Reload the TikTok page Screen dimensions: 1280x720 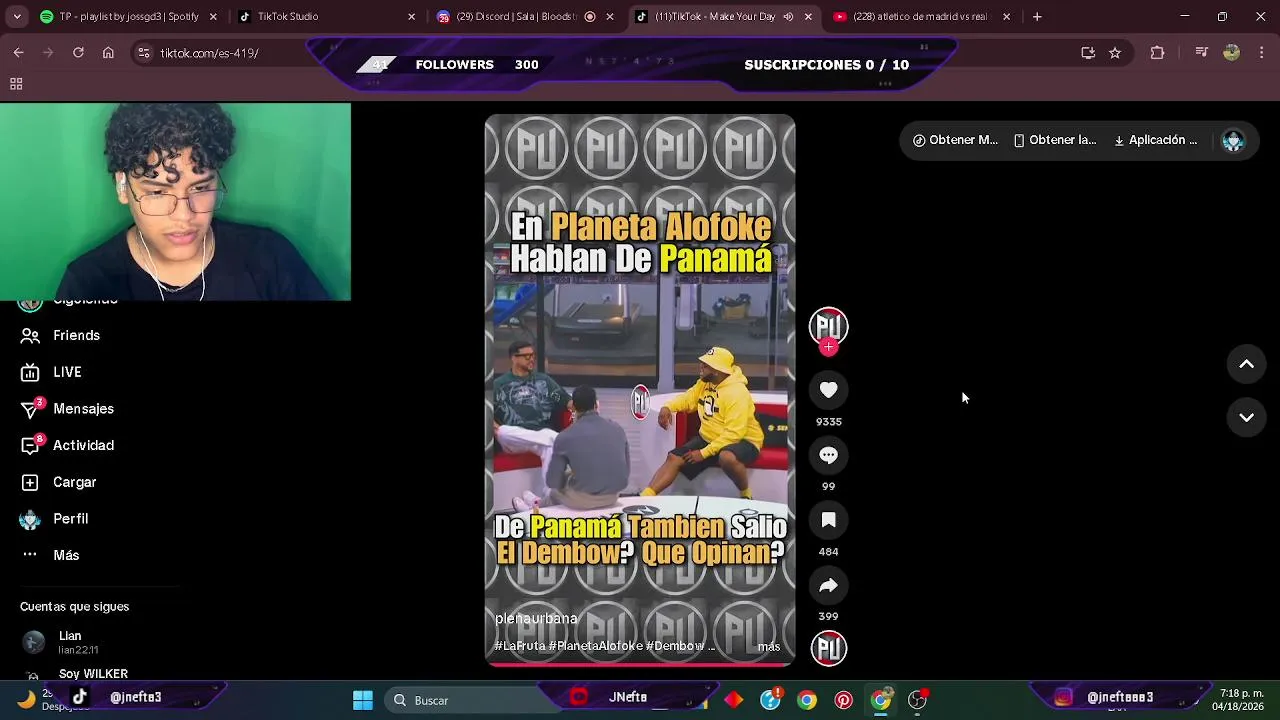(x=78, y=53)
